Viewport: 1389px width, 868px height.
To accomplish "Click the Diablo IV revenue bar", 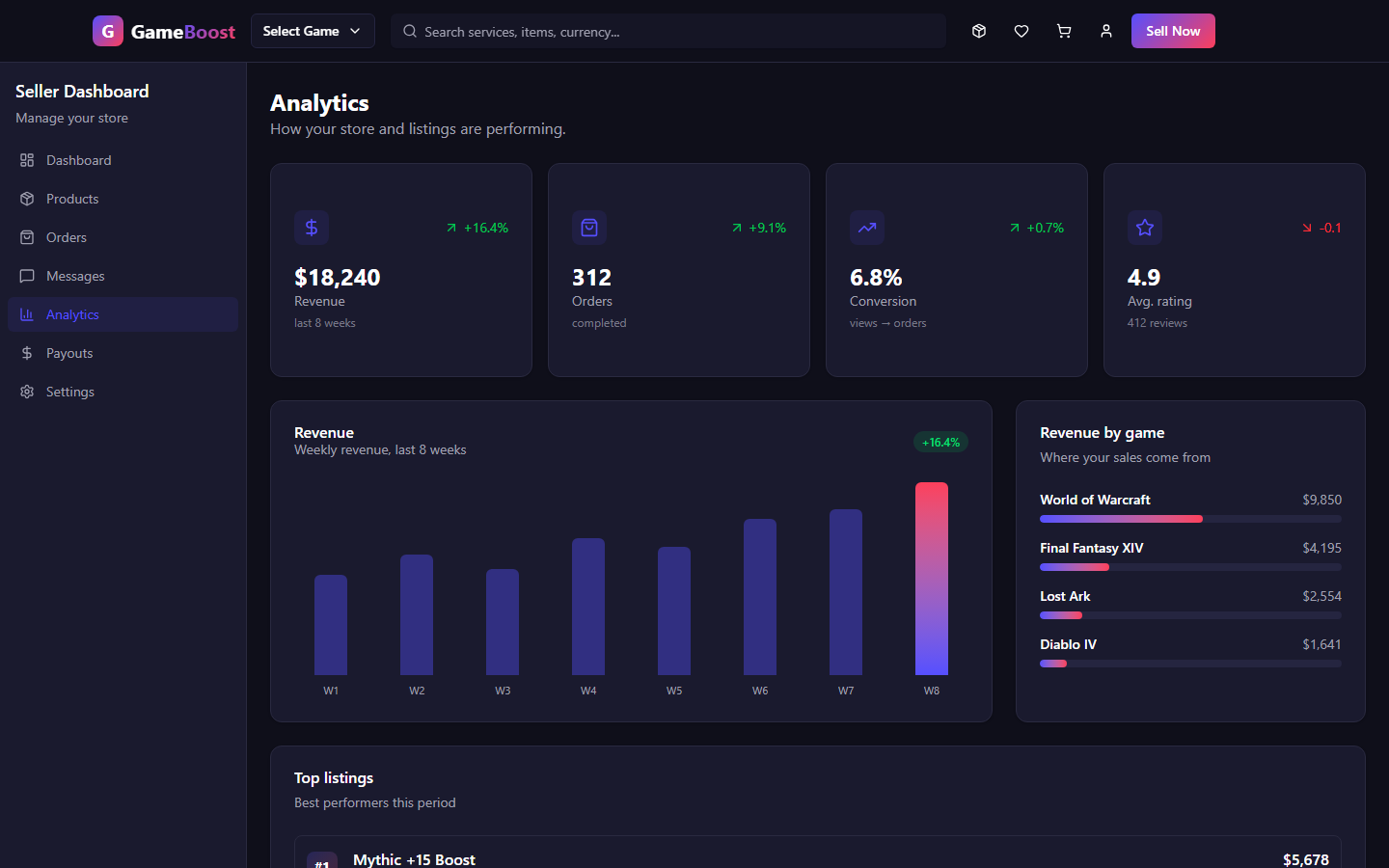I will 1190,664.
